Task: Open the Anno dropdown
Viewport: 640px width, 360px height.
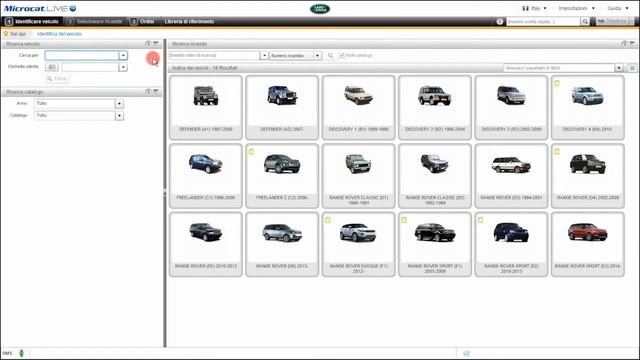Action: (119, 104)
